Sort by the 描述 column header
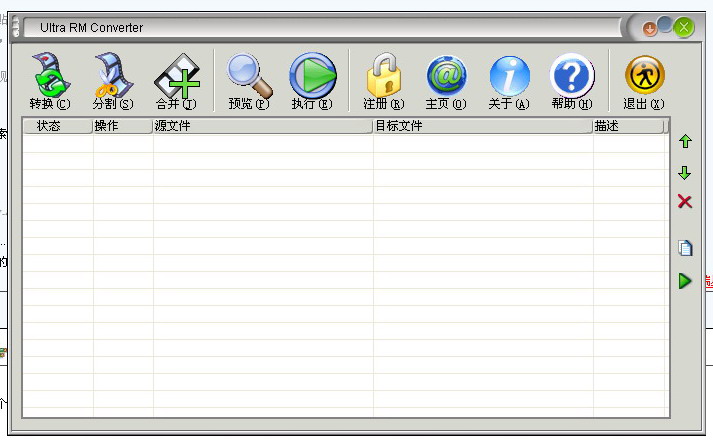This screenshot has height=446, width=713. (628, 126)
